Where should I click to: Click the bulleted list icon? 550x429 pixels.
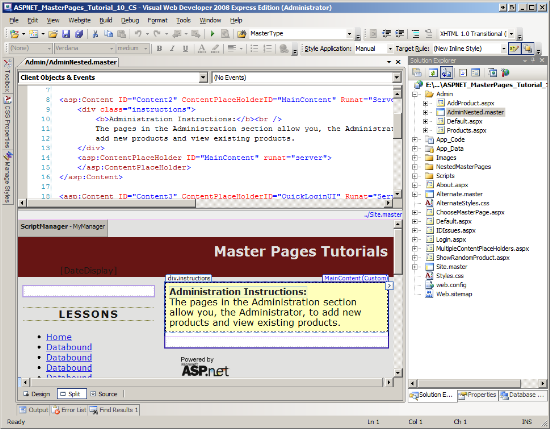pos(254,48)
